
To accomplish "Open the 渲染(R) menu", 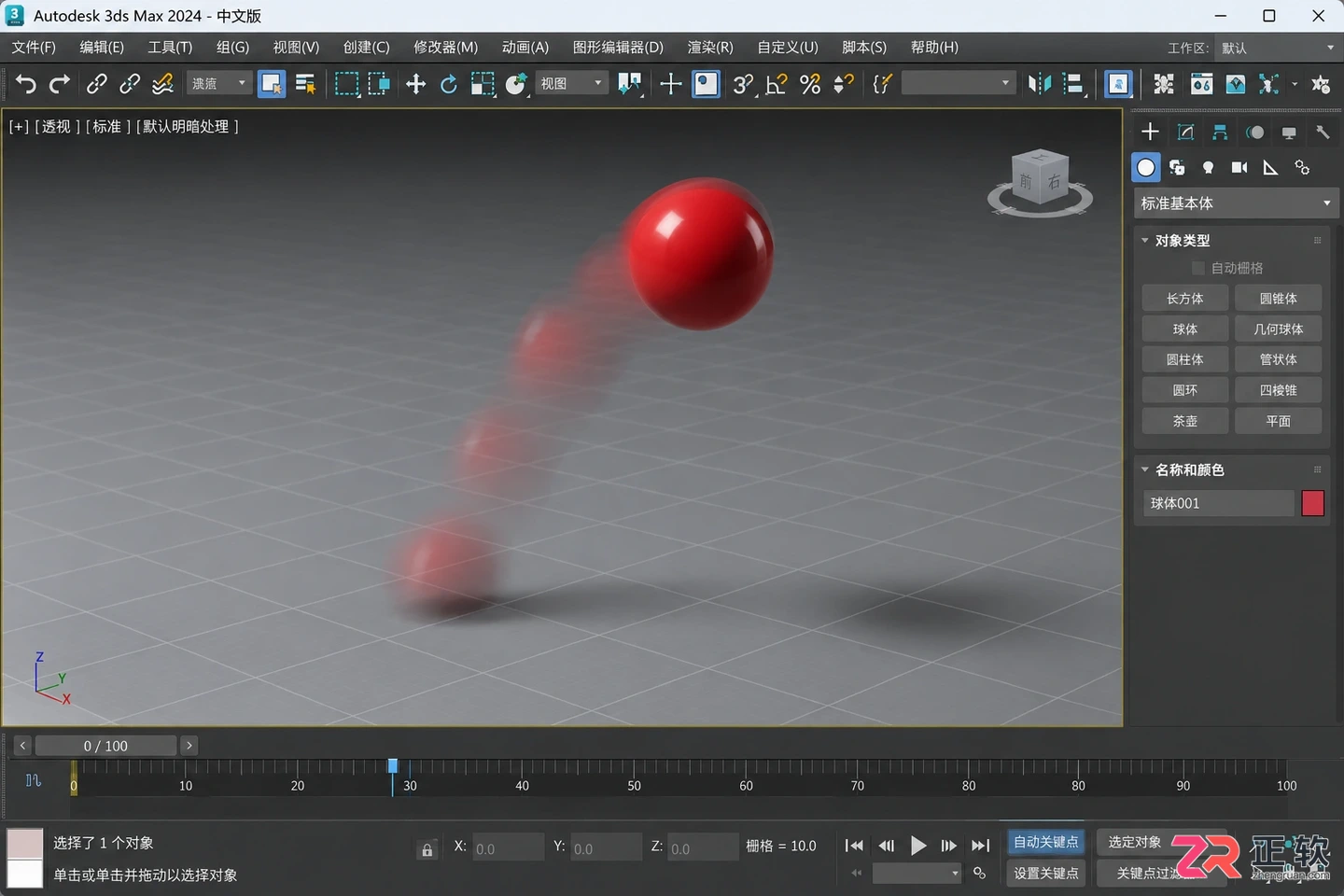I will point(710,48).
